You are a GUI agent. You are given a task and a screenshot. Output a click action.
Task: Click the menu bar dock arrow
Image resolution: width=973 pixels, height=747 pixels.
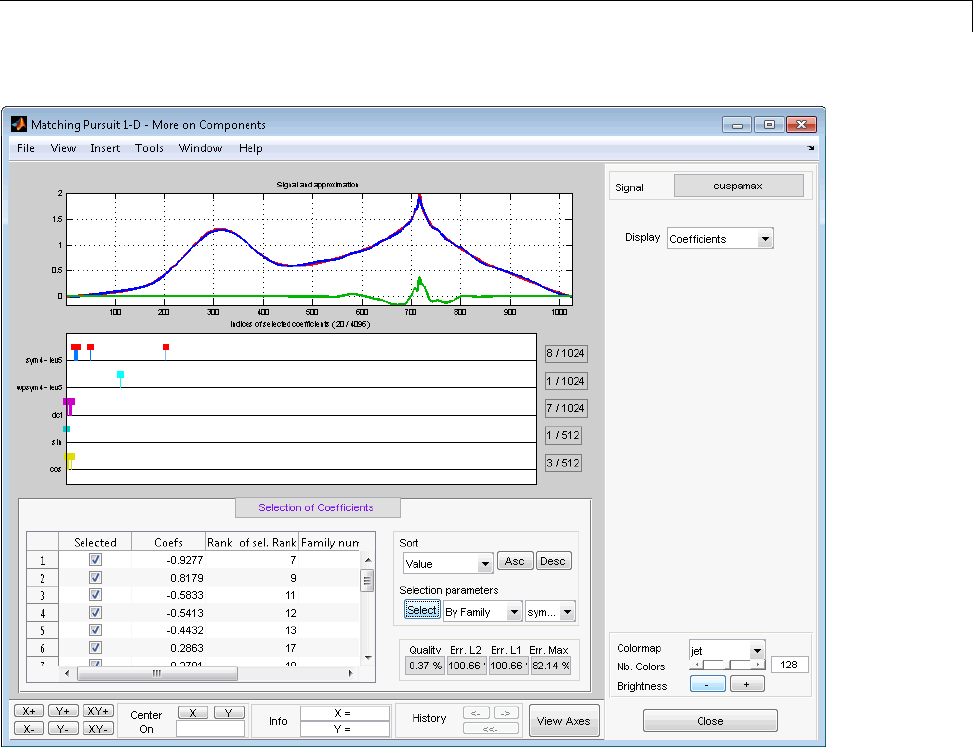(811, 148)
